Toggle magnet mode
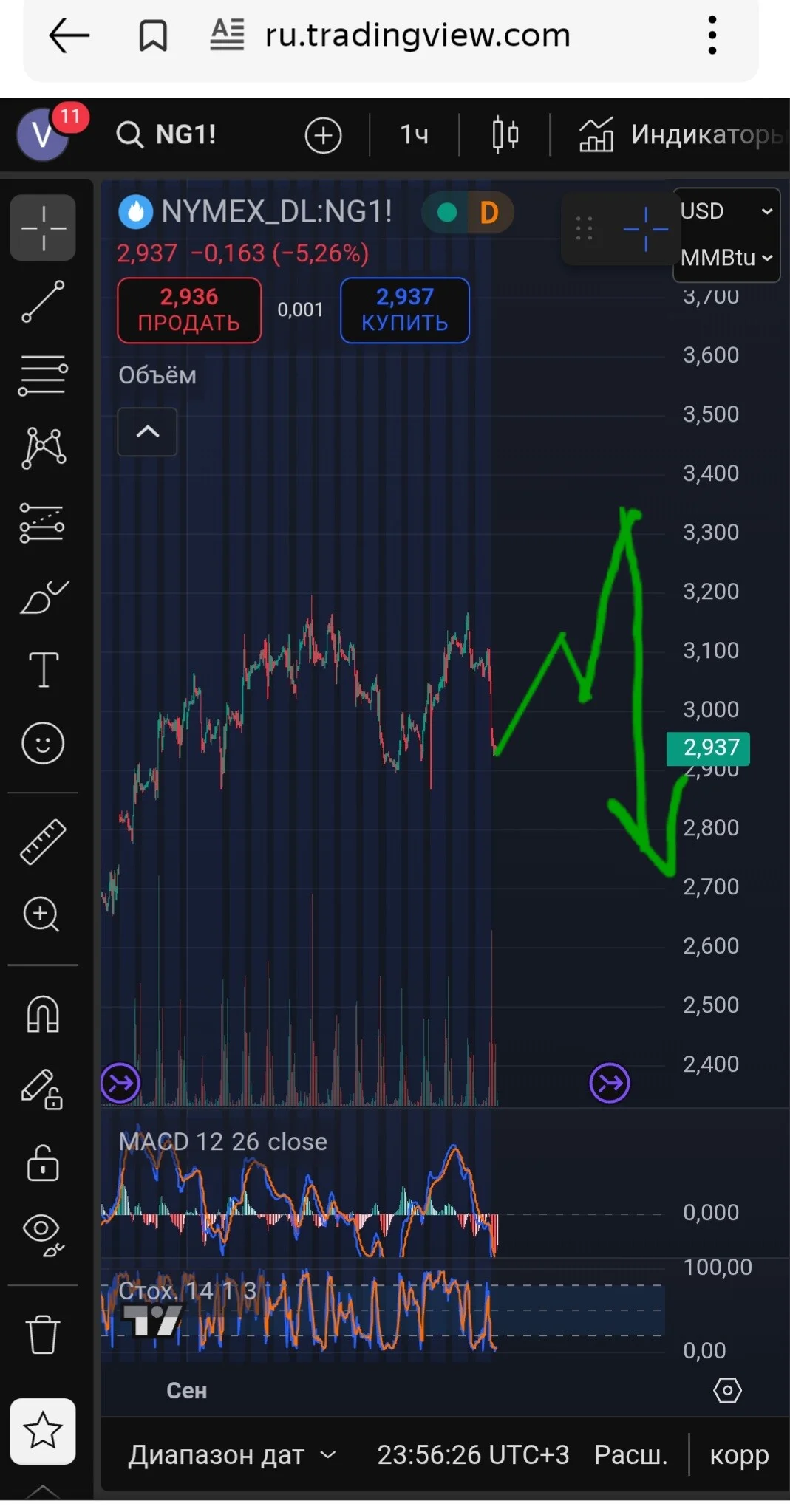Screen dimensions: 790x1512 click(x=43, y=1014)
